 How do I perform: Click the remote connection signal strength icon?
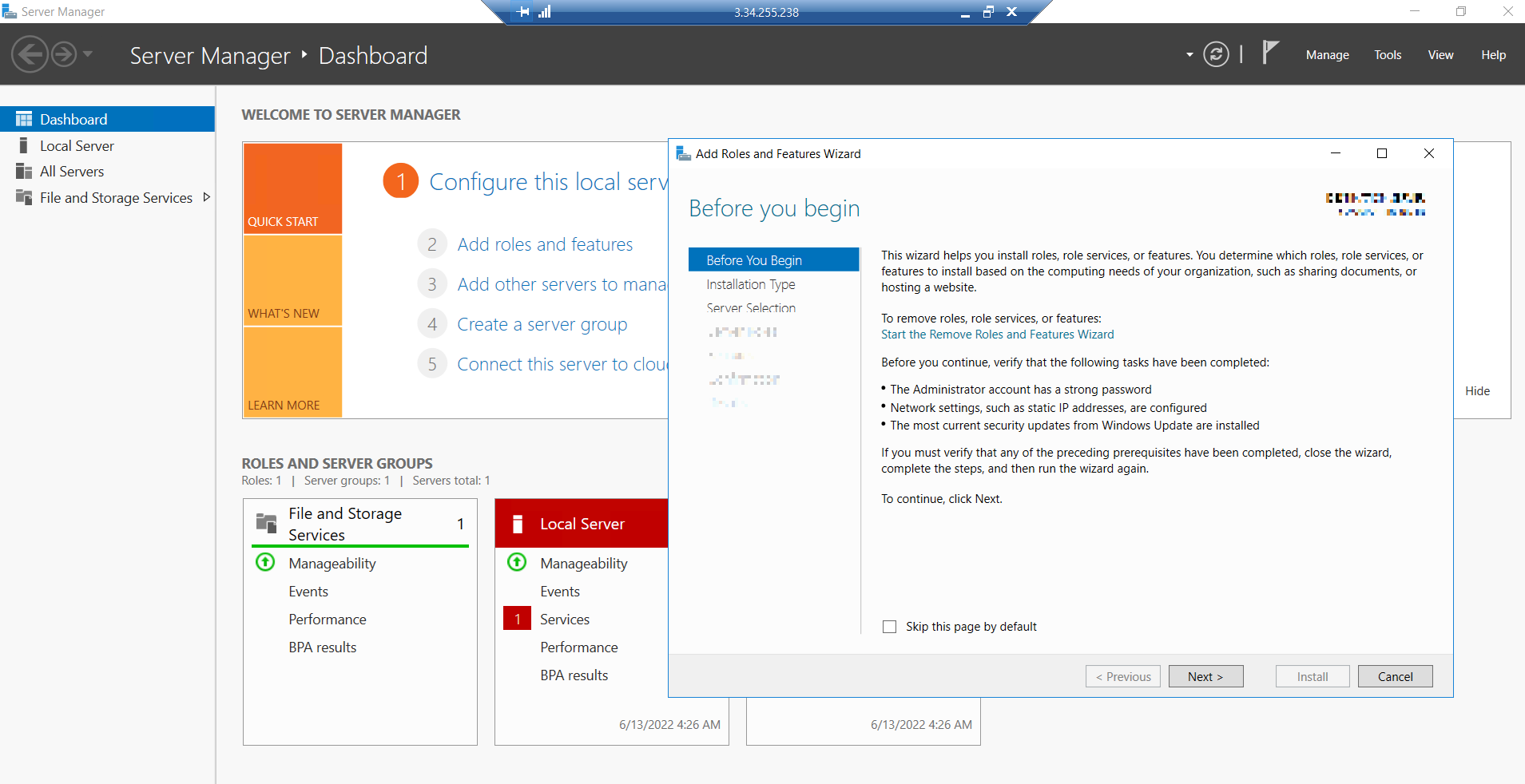545,12
